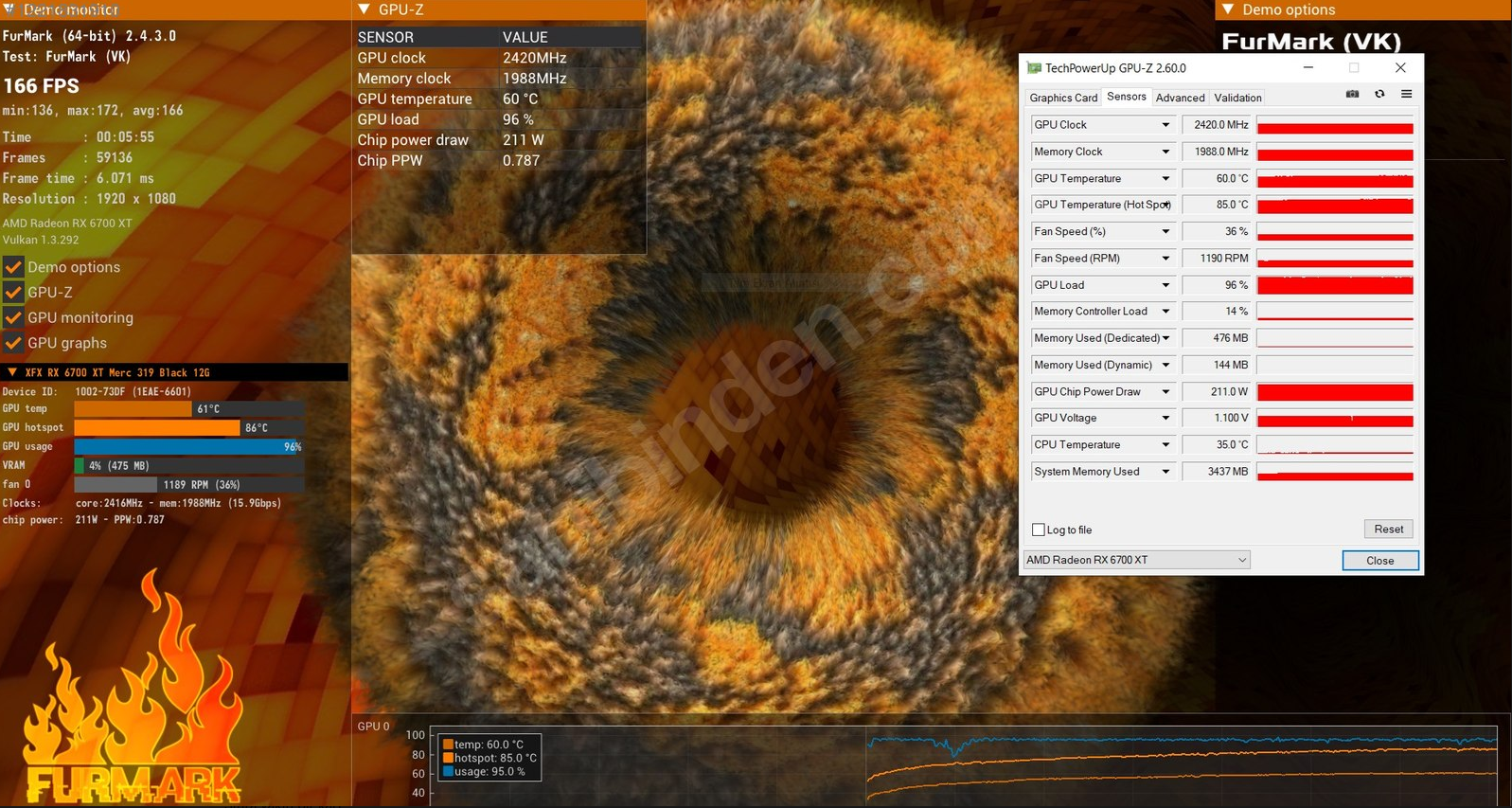Collapse the GPU-Z overlay panel triangle

365,9
